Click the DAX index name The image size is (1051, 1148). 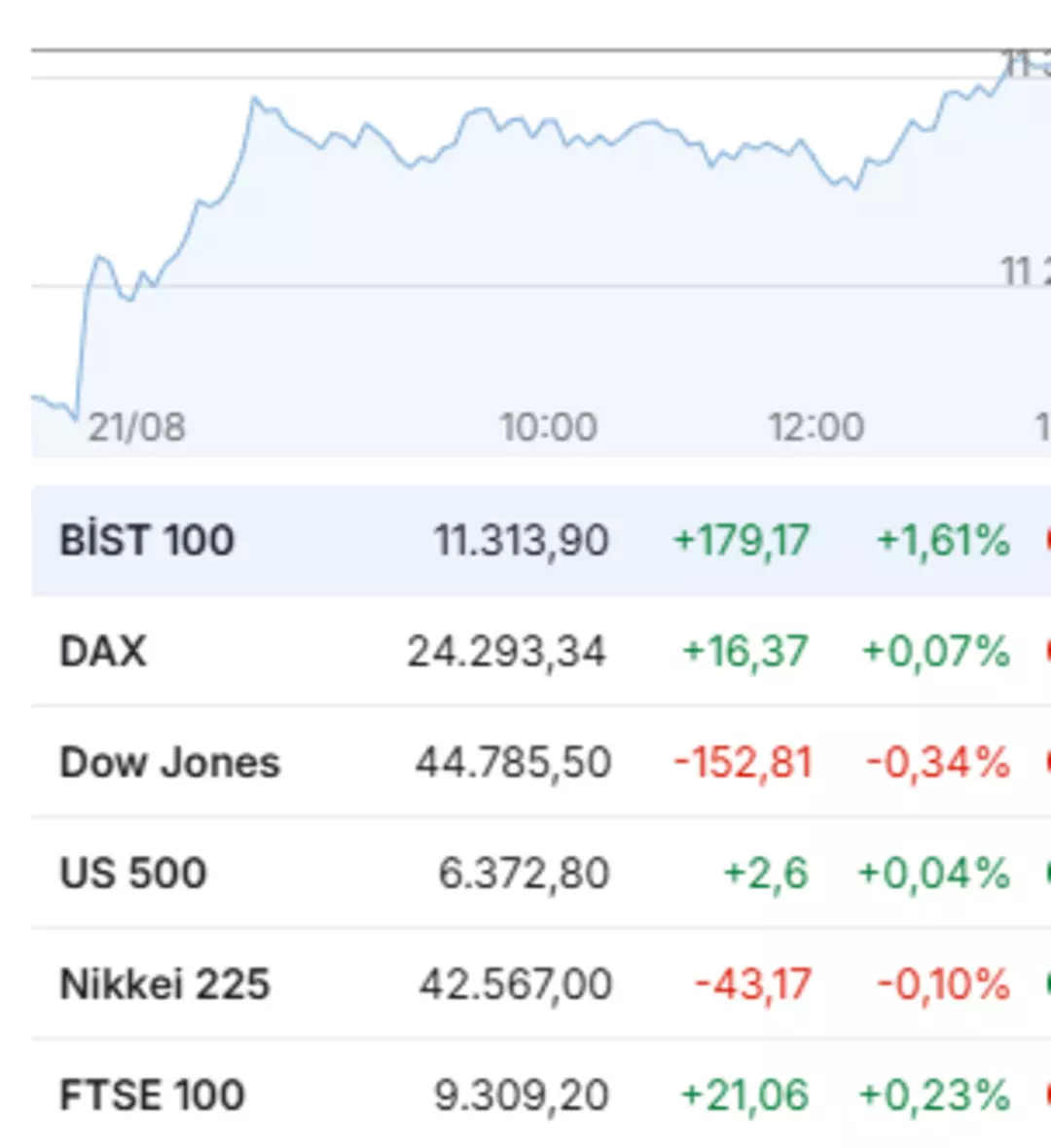pos(103,651)
